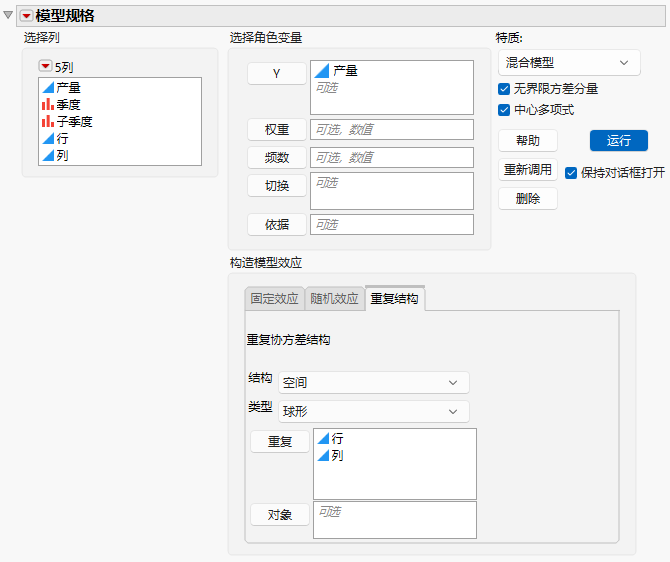Open the red triangle menu beside 模型规格
Viewport: 670px width, 562px height.
tap(26, 16)
